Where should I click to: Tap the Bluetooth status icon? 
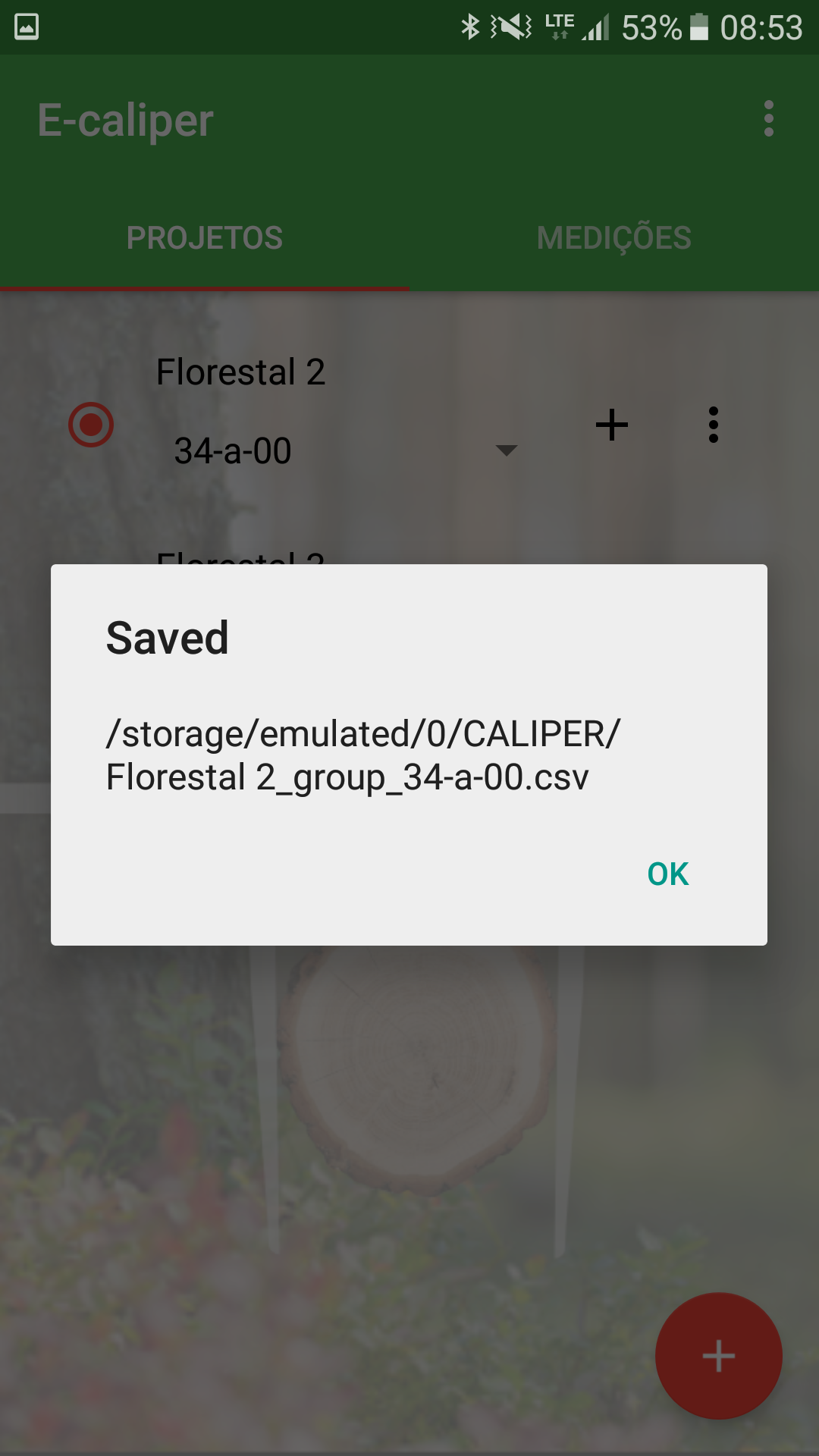click(x=470, y=27)
